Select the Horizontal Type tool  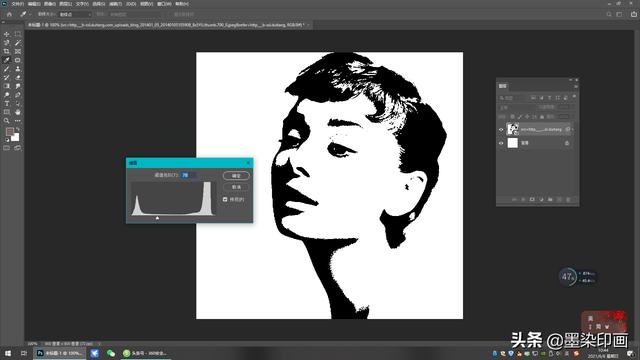[7, 103]
